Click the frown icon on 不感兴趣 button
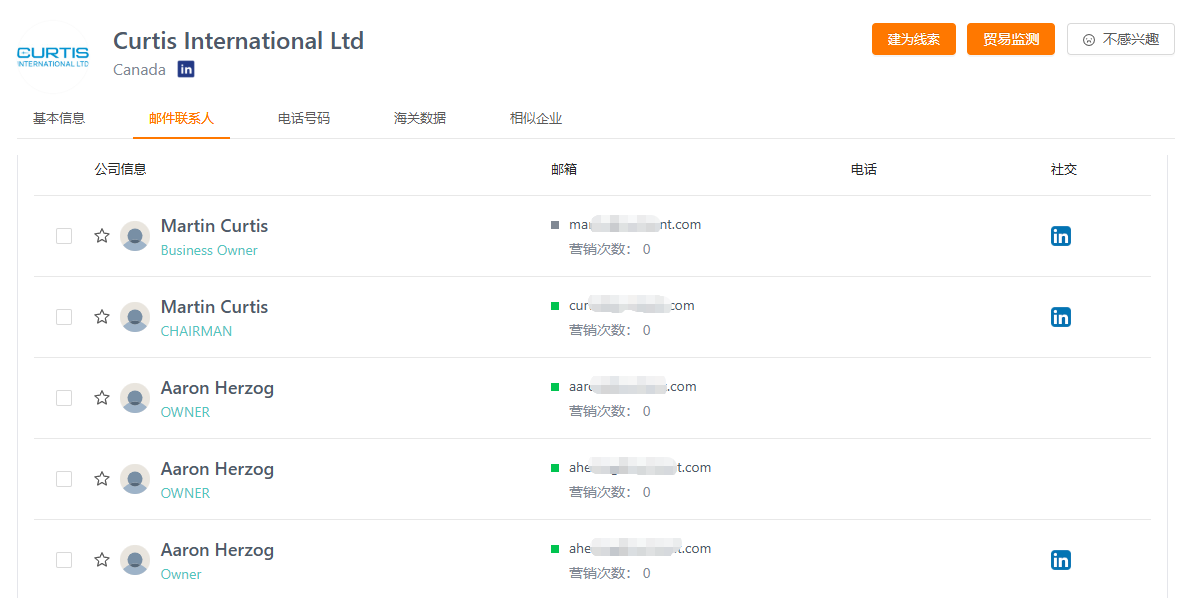Screen dimensions: 1188x598 [1089, 39]
